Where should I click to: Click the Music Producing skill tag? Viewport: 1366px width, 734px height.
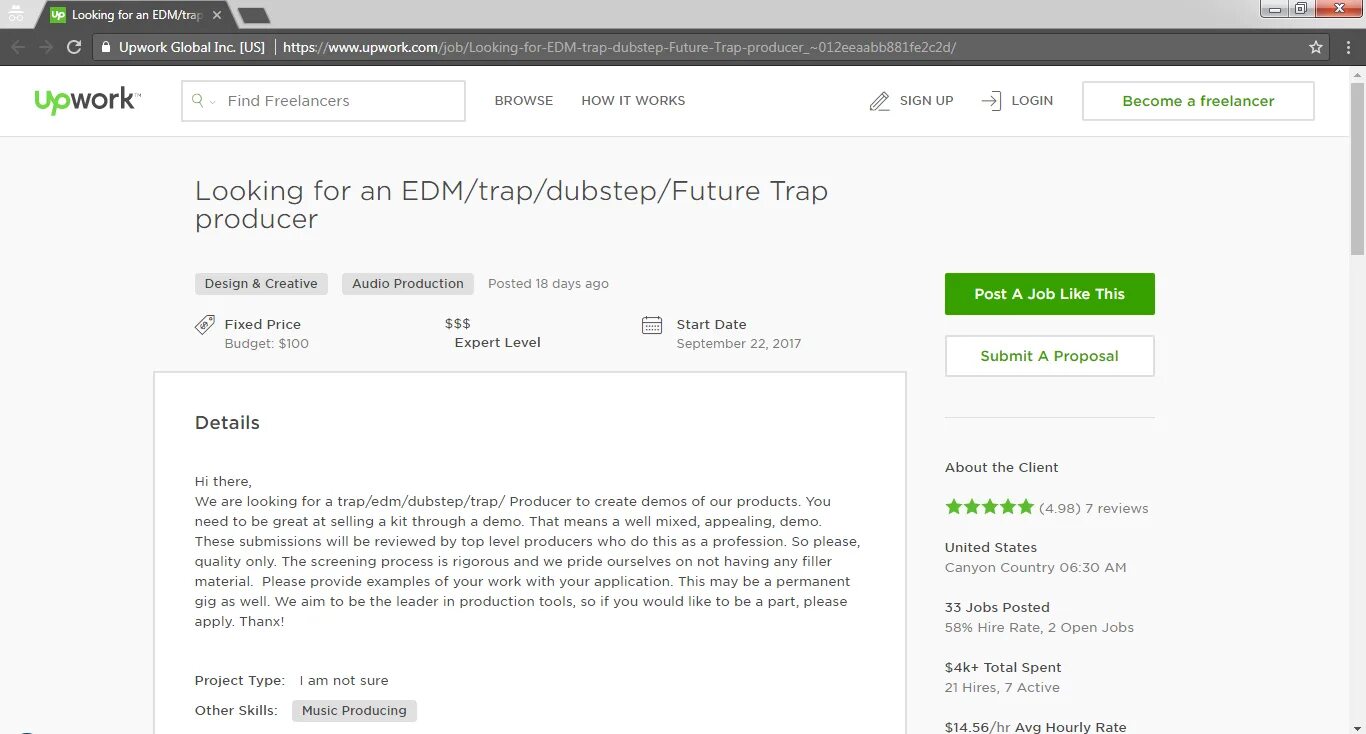pyautogui.click(x=354, y=711)
